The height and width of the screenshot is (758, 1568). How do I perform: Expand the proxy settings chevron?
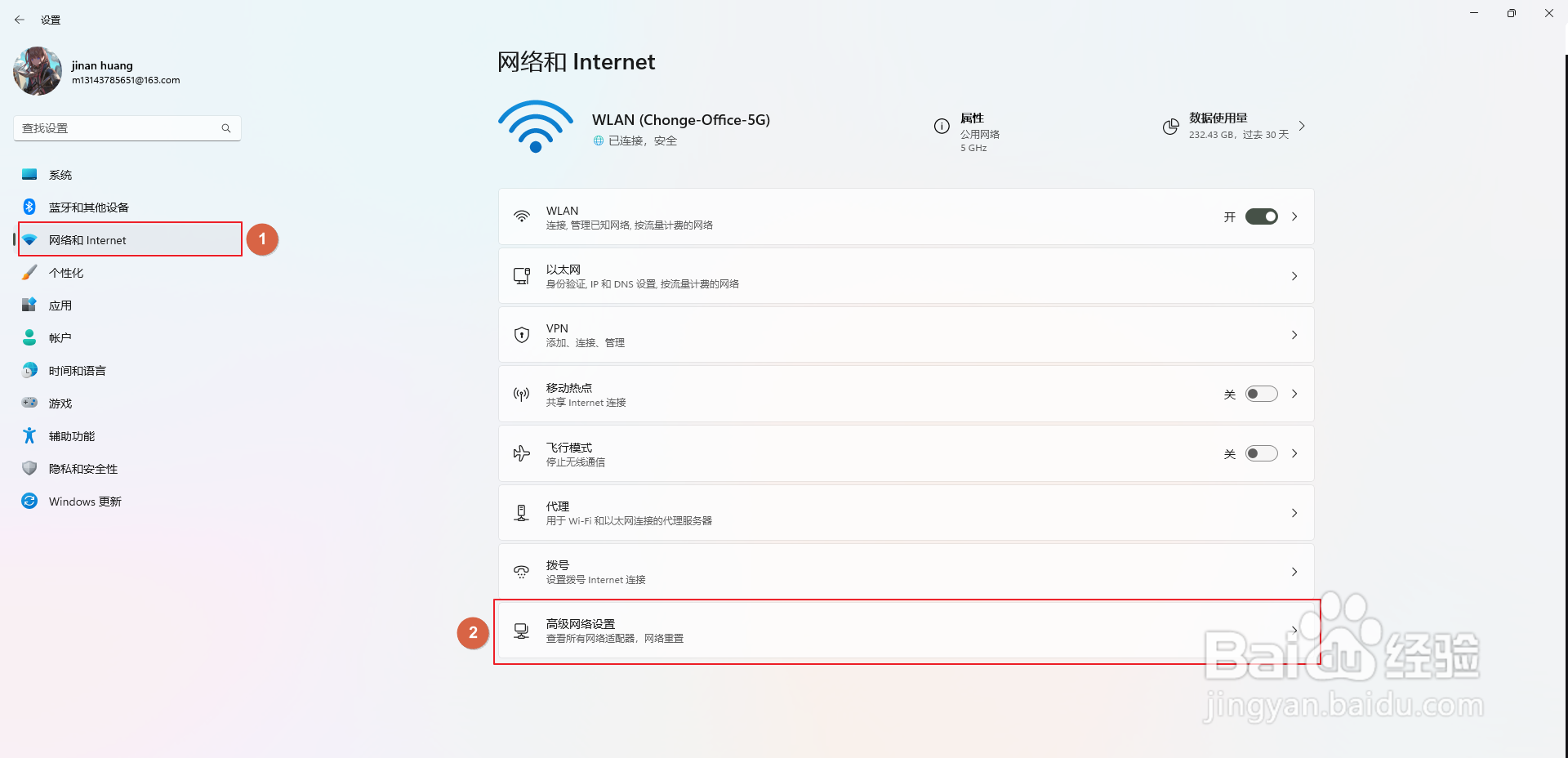pyautogui.click(x=1294, y=513)
